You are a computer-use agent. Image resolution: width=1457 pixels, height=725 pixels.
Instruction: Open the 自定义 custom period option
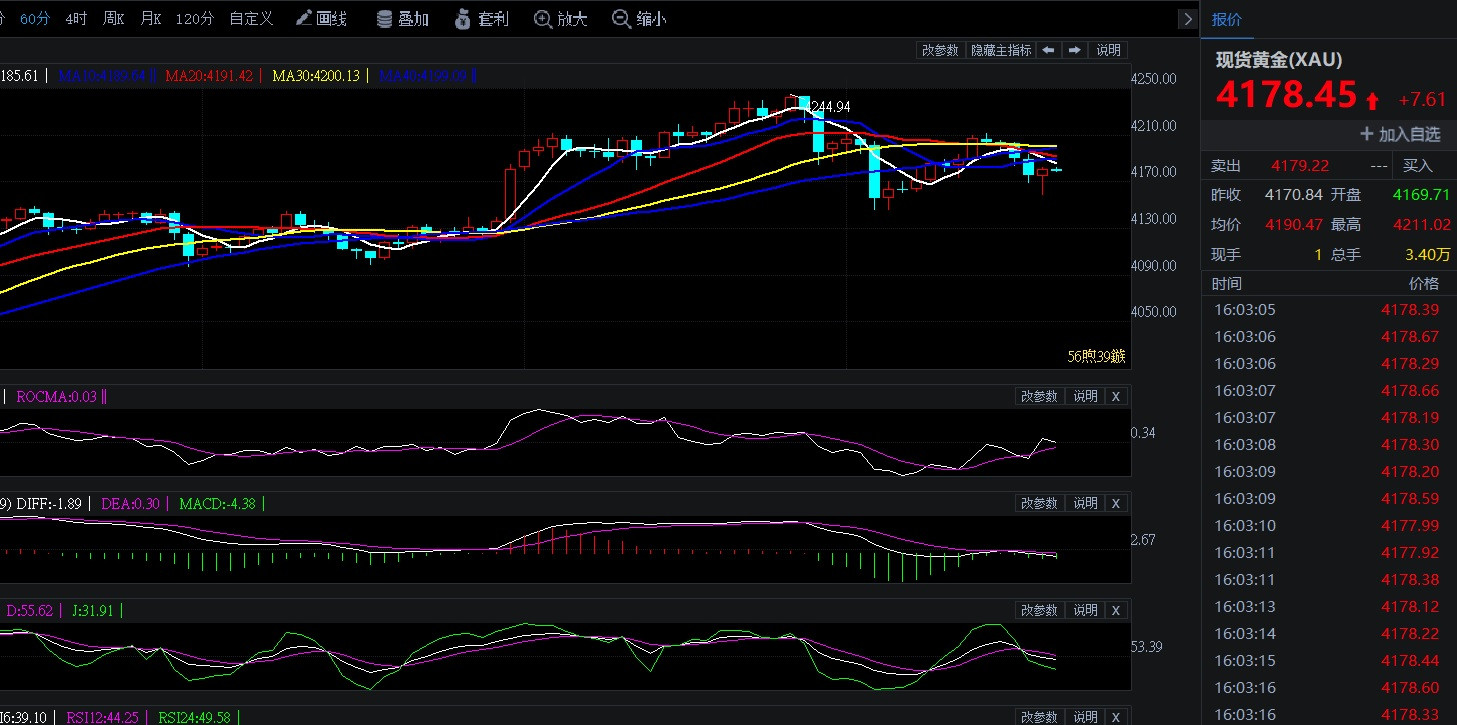click(251, 19)
